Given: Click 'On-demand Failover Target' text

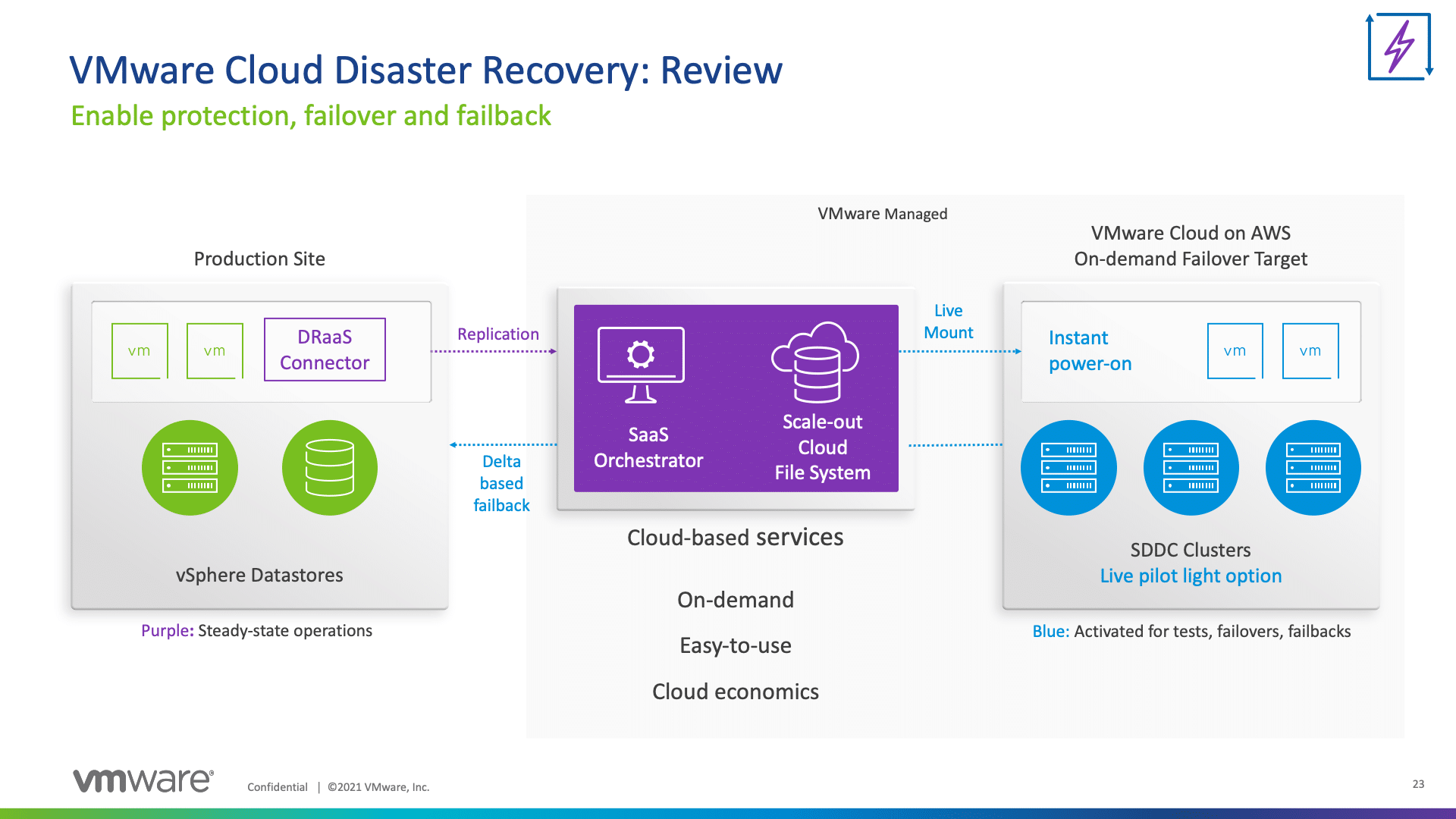Looking at the screenshot, I should (x=1191, y=259).
